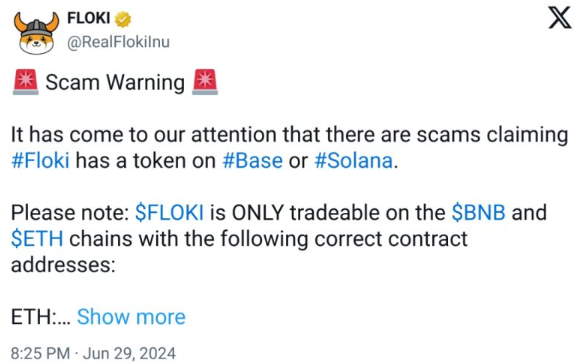This screenshot has height=364, width=582.
Task: Click the Jun 29, 2024 date
Action: point(129,353)
